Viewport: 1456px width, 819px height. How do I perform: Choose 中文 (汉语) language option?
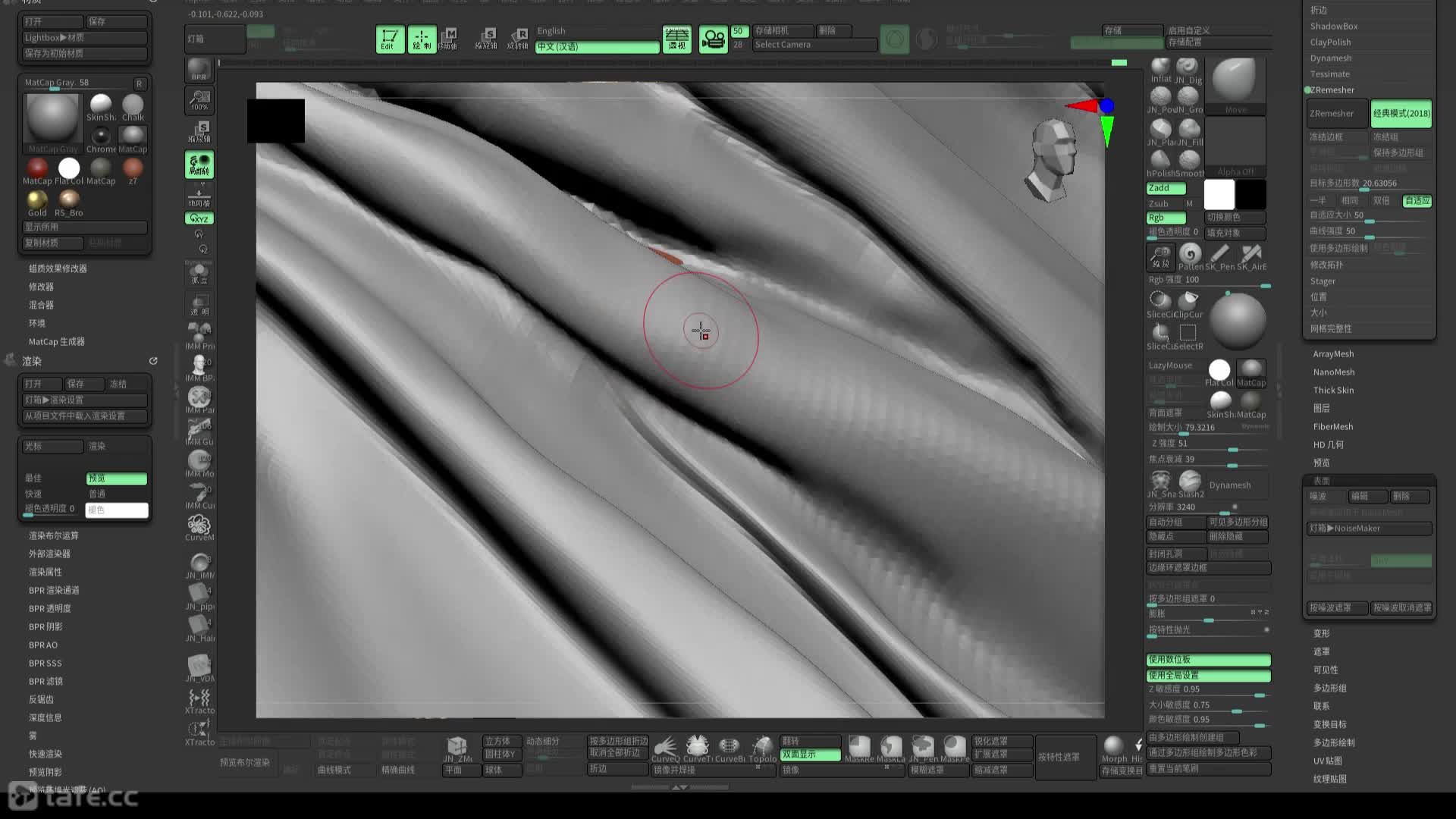tap(598, 47)
